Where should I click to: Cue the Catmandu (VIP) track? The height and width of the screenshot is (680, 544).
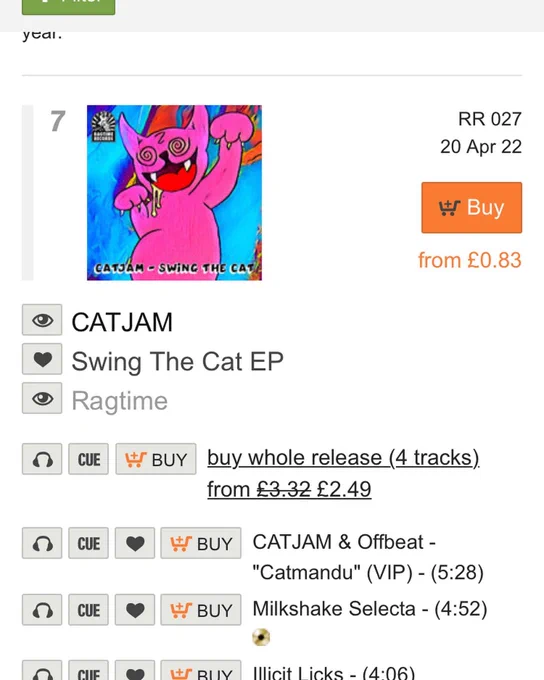[x=88, y=543]
